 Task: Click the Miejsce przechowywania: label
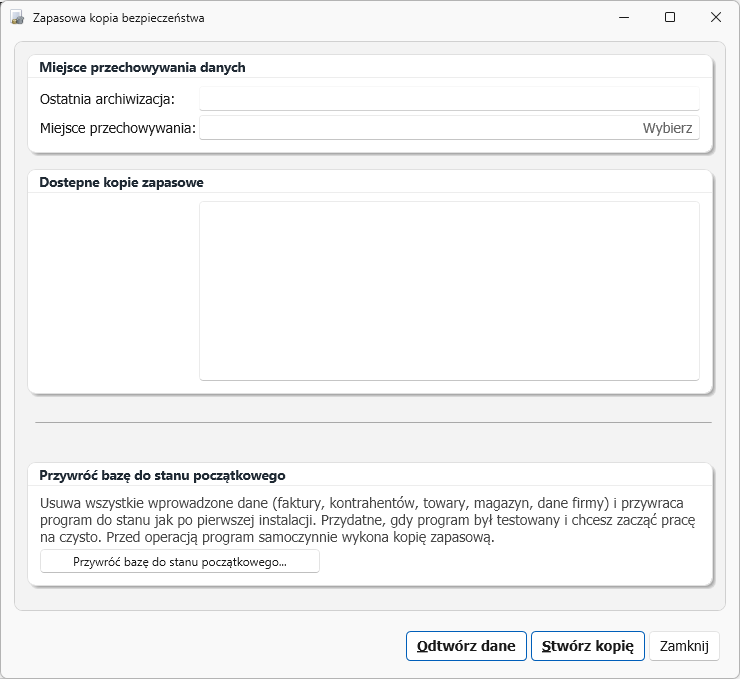pos(118,128)
